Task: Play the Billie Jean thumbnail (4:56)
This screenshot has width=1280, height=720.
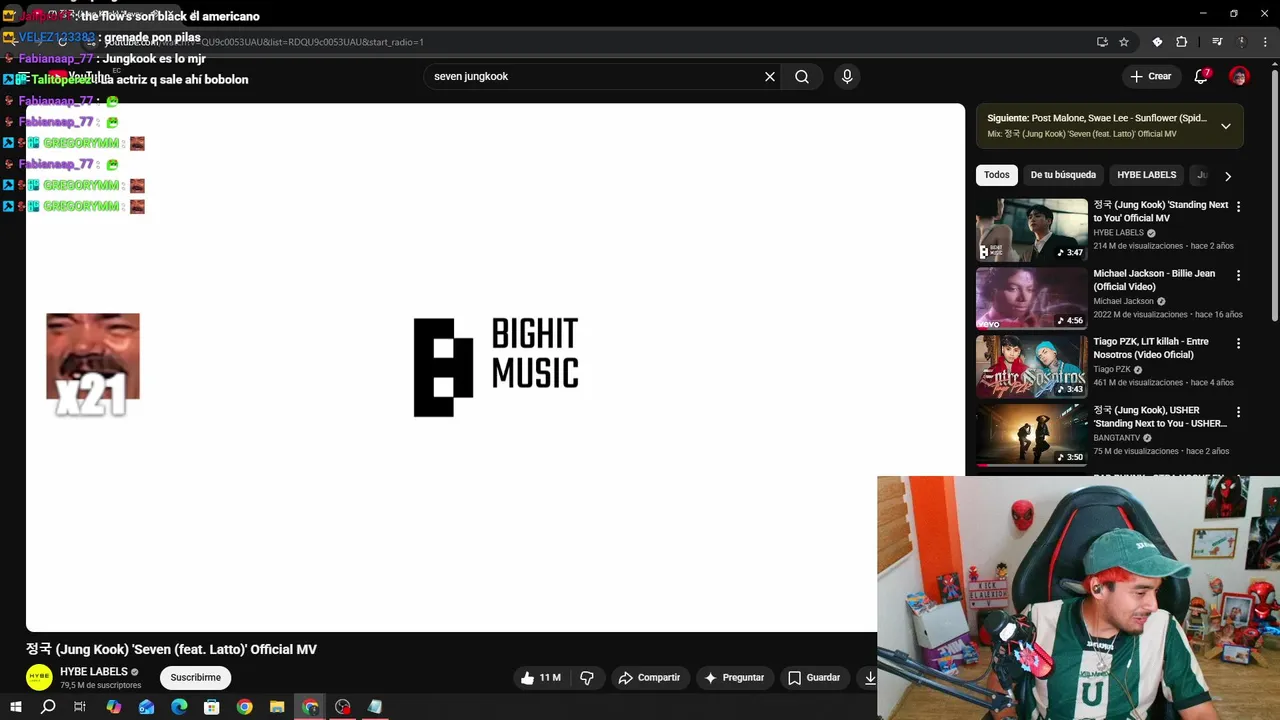Action: coord(1031,298)
